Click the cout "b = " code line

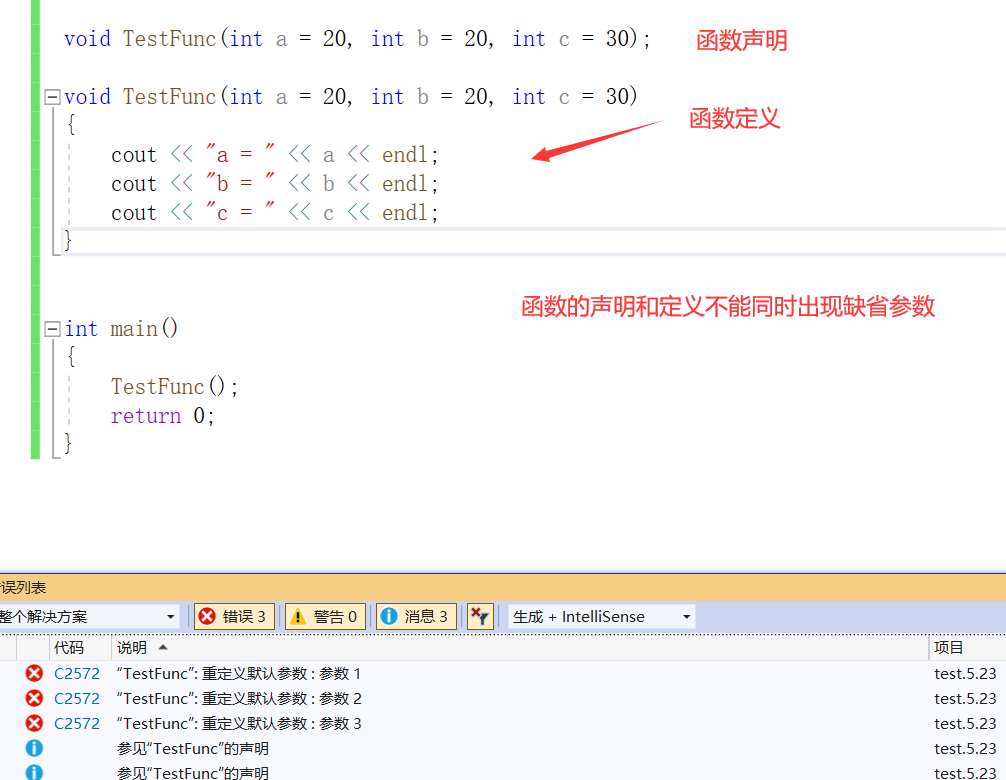[275, 184]
